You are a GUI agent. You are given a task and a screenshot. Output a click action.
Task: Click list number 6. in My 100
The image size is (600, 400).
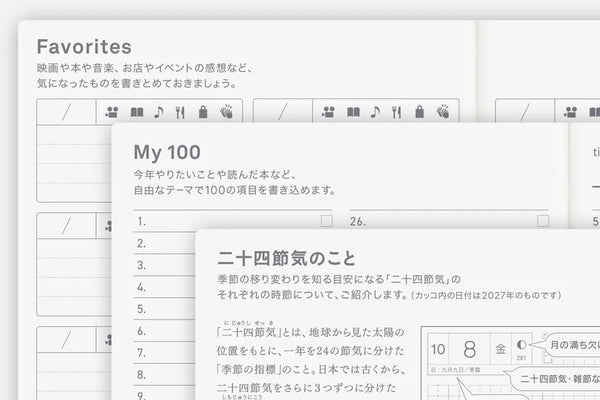142,331
